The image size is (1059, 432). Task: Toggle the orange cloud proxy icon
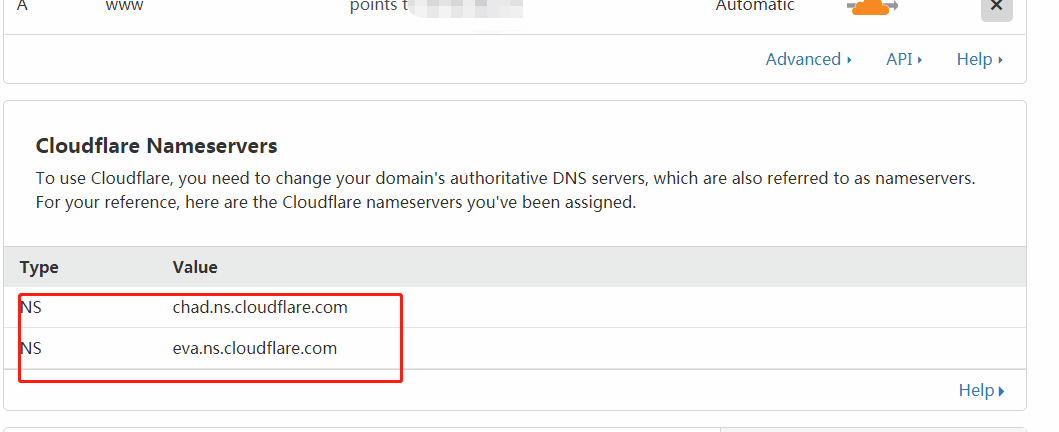(x=872, y=7)
